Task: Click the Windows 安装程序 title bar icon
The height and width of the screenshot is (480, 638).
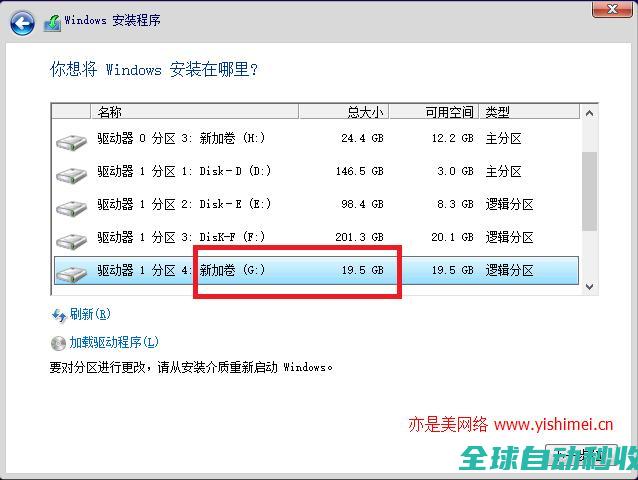Action: coord(52,21)
